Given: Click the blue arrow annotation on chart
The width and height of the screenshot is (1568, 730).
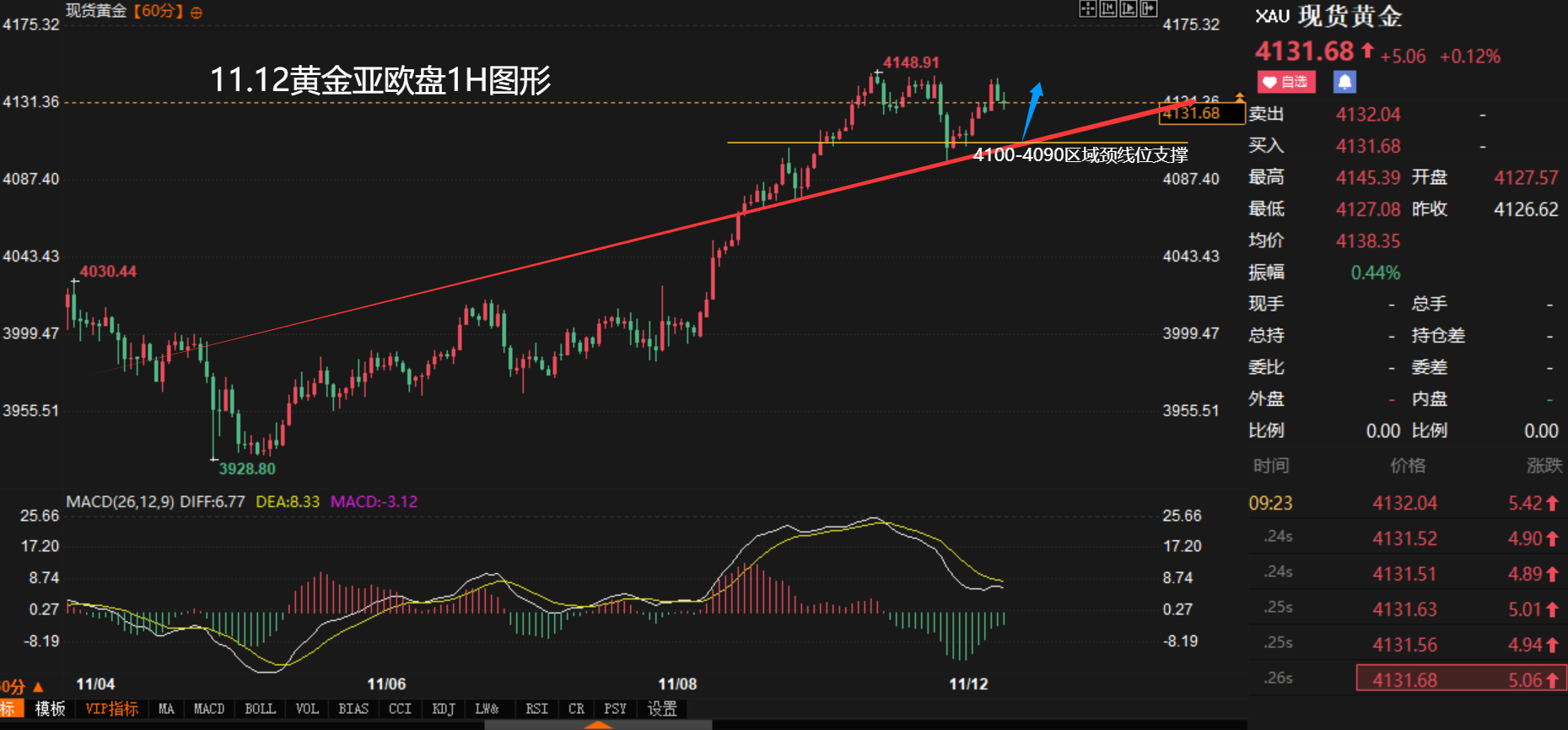Looking at the screenshot, I should tap(1032, 110).
